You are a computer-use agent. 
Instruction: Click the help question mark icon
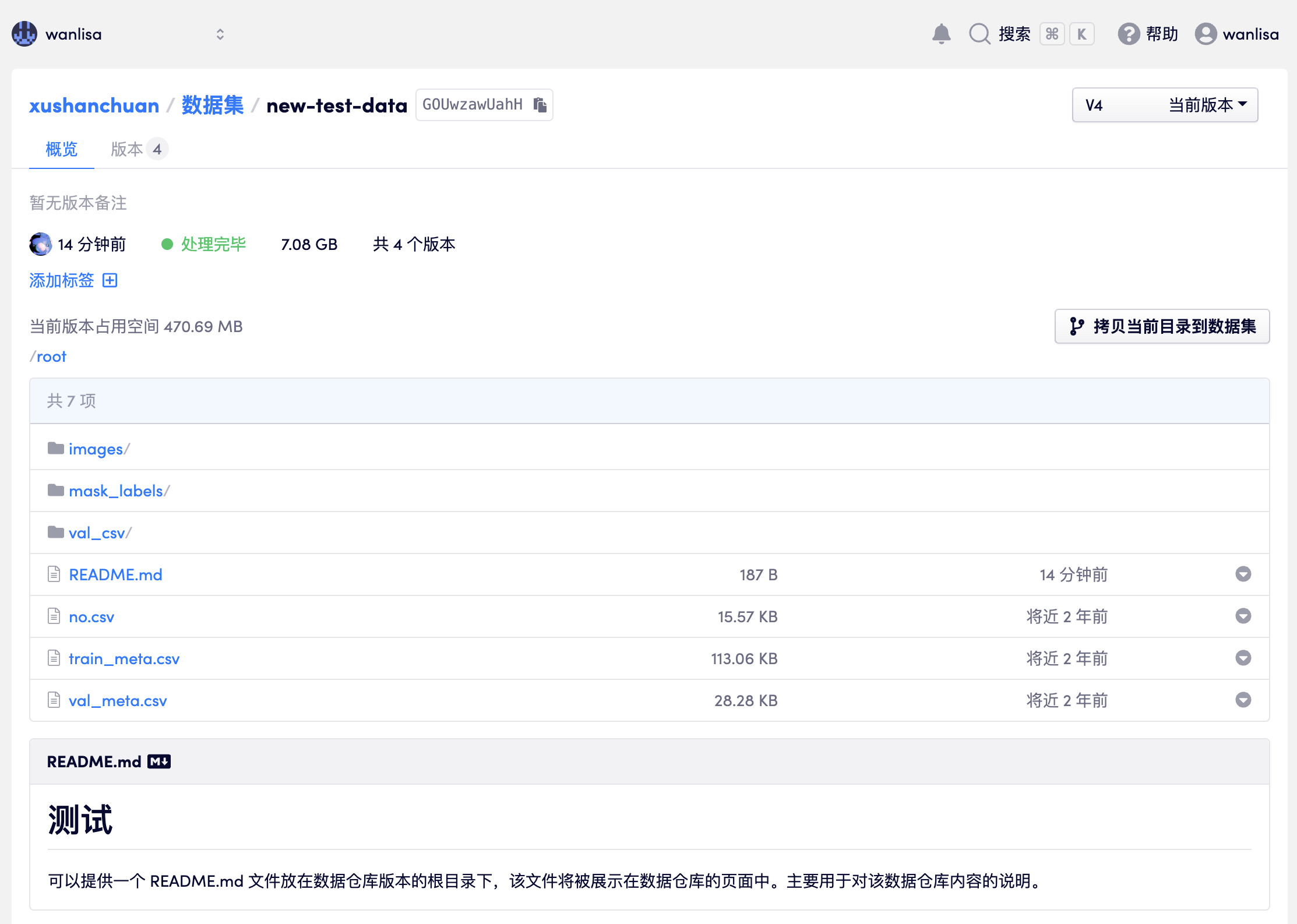pyautogui.click(x=1129, y=34)
